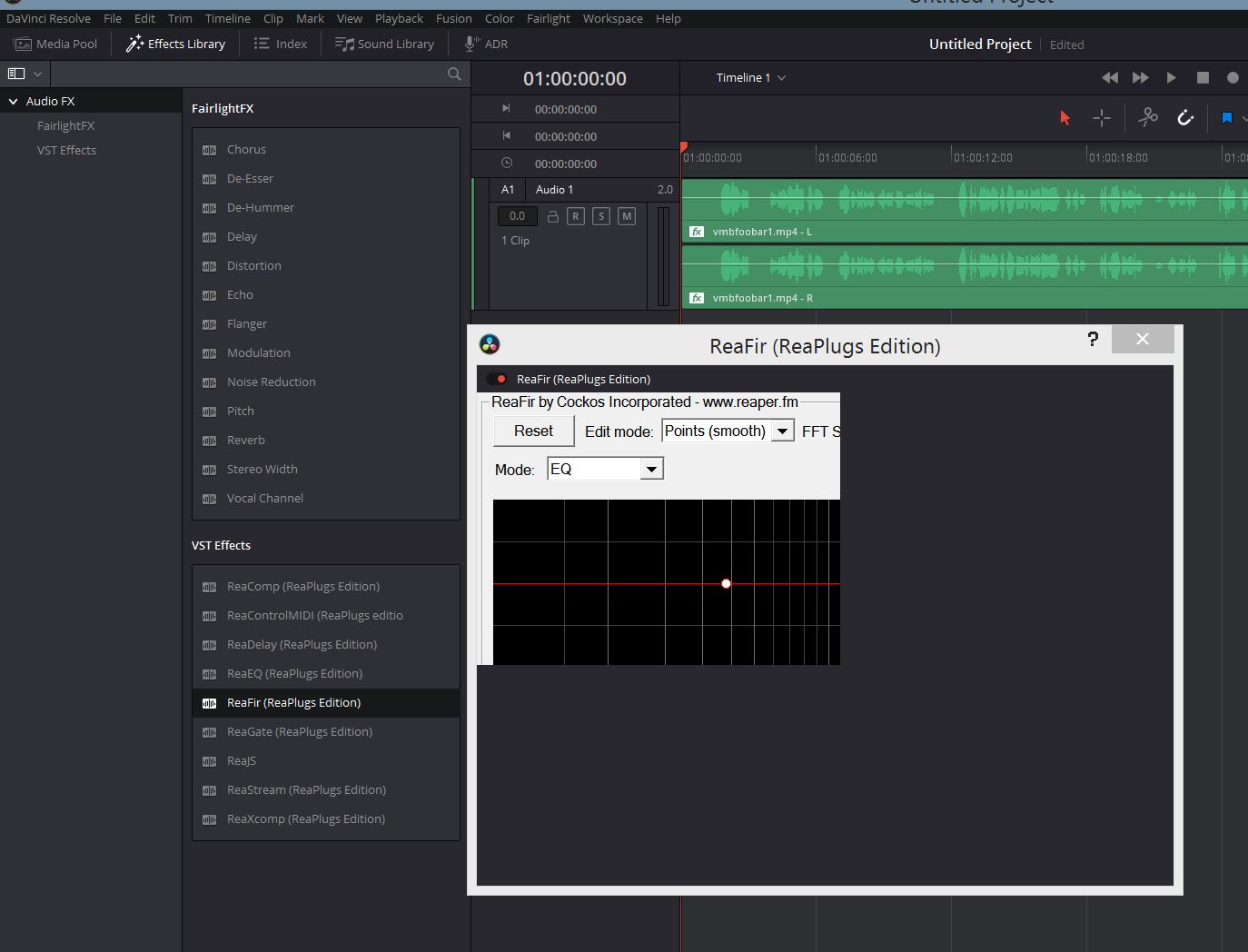Click the ReaControlMIDI plugin icon
This screenshot has width=1248, height=952.
click(x=209, y=616)
